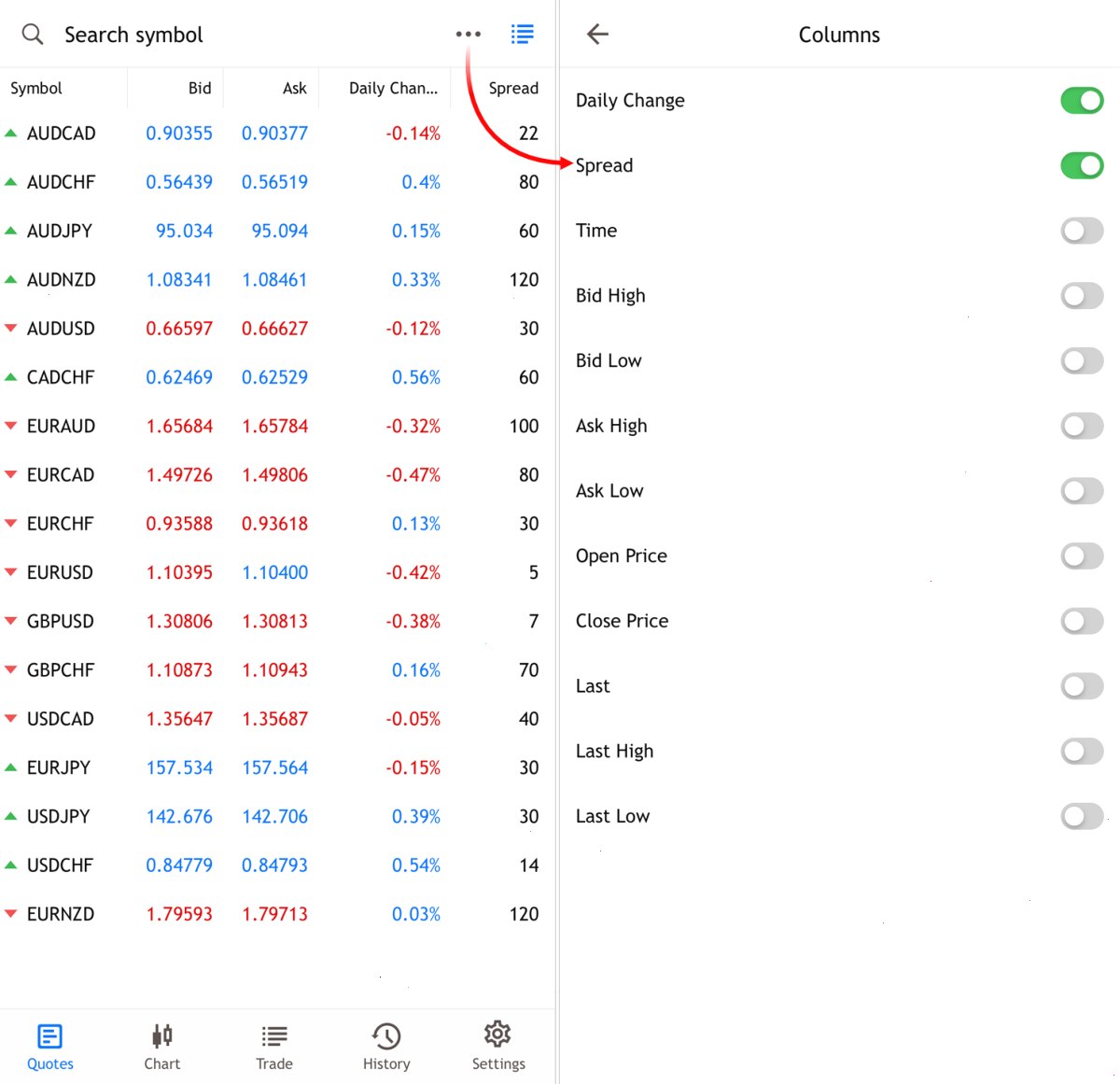Select the Symbol column header
Image resolution: width=1120 pixels, height=1084 pixels.
36,88
